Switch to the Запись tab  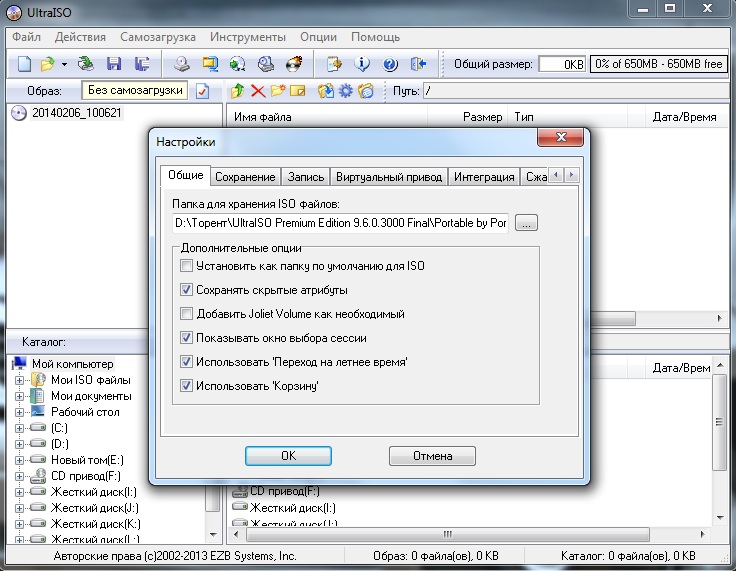coord(306,177)
